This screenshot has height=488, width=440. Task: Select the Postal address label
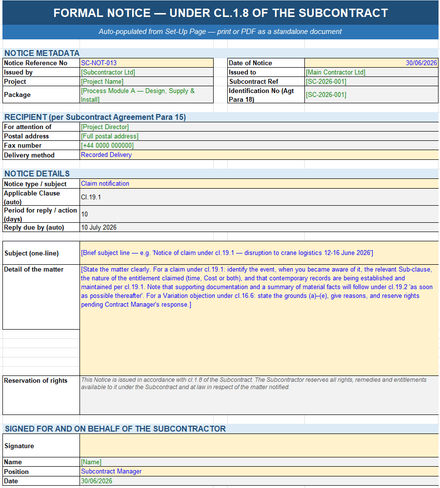point(41,136)
